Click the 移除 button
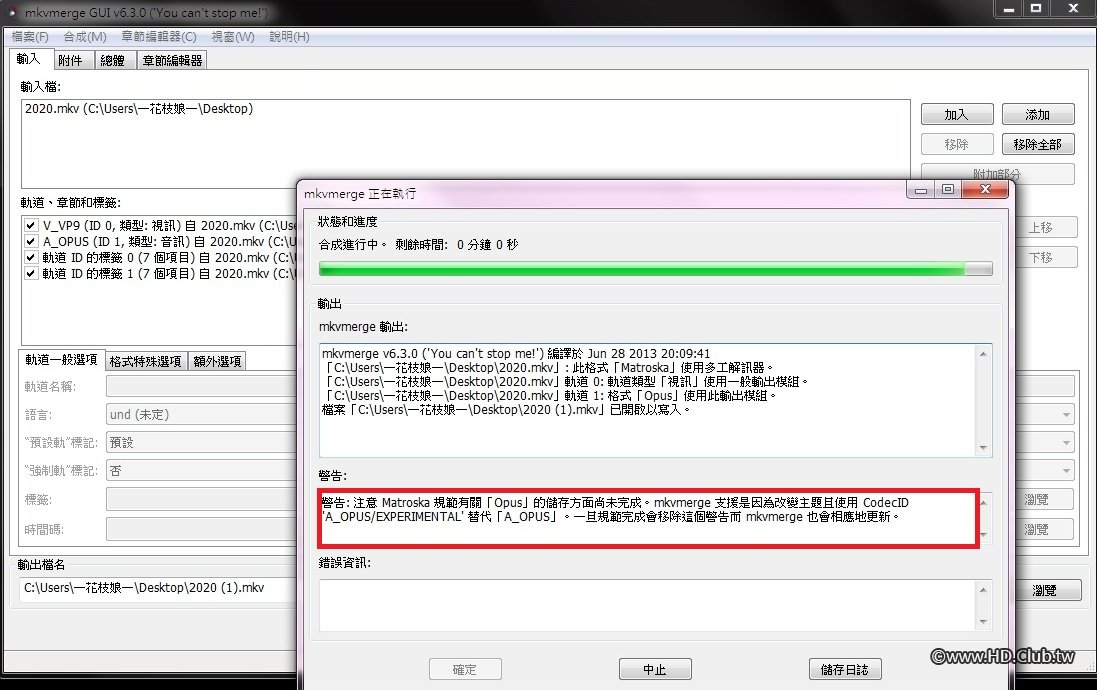The width and height of the screenshot is (1097, 690). (956, 144)
